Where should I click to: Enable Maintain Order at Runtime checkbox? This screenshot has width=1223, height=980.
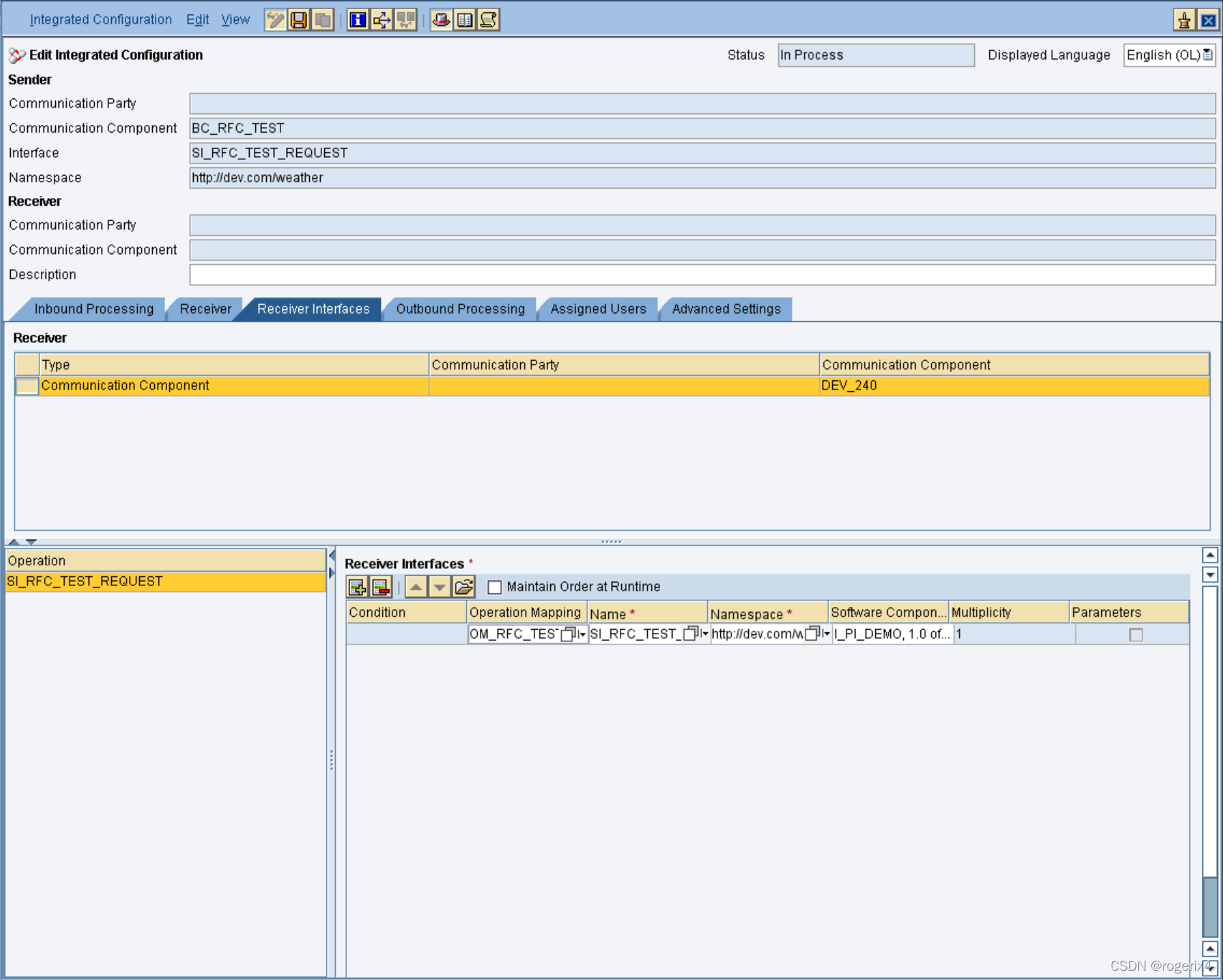494,588
